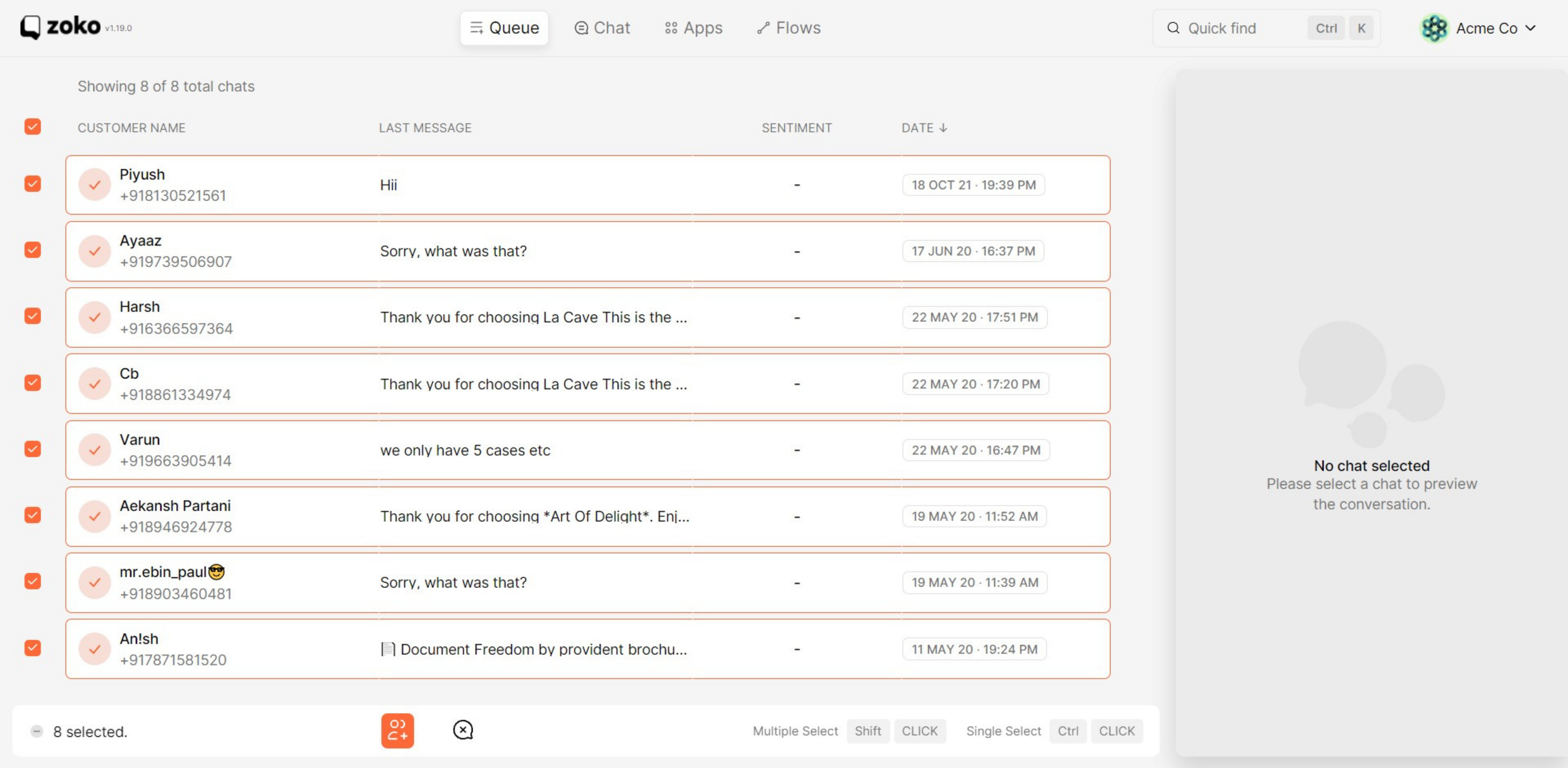This screenshot has height=768, width=1568.
Task: Uncheck the checkbox for mr.ebin_paul
Action: [x=33, y=581]
